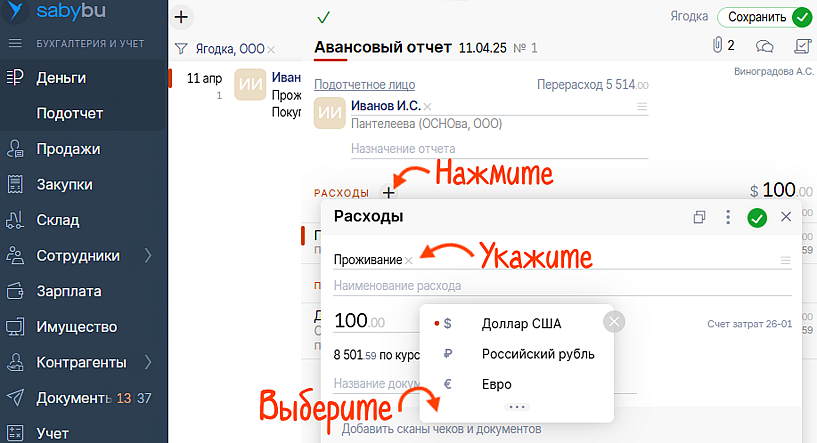Select Доллар США currency option

521,323
